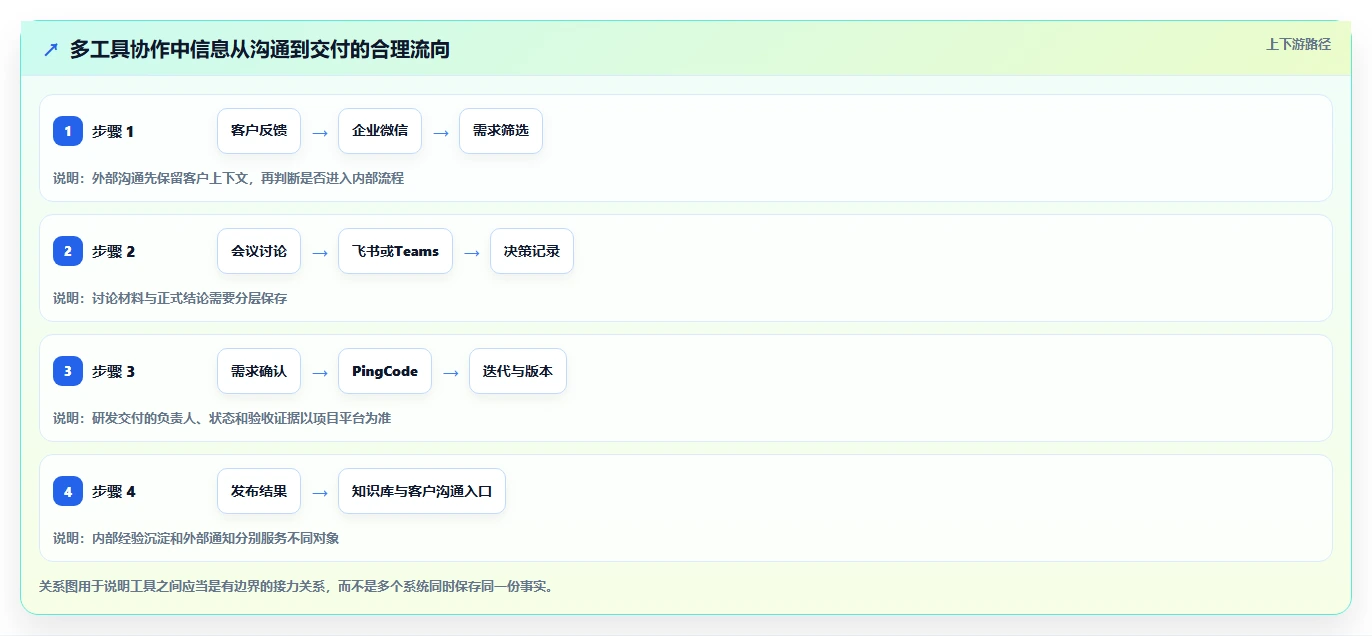Click the 步骤 1 label
Screen dimensions: 1372x636
click(113, 131)
